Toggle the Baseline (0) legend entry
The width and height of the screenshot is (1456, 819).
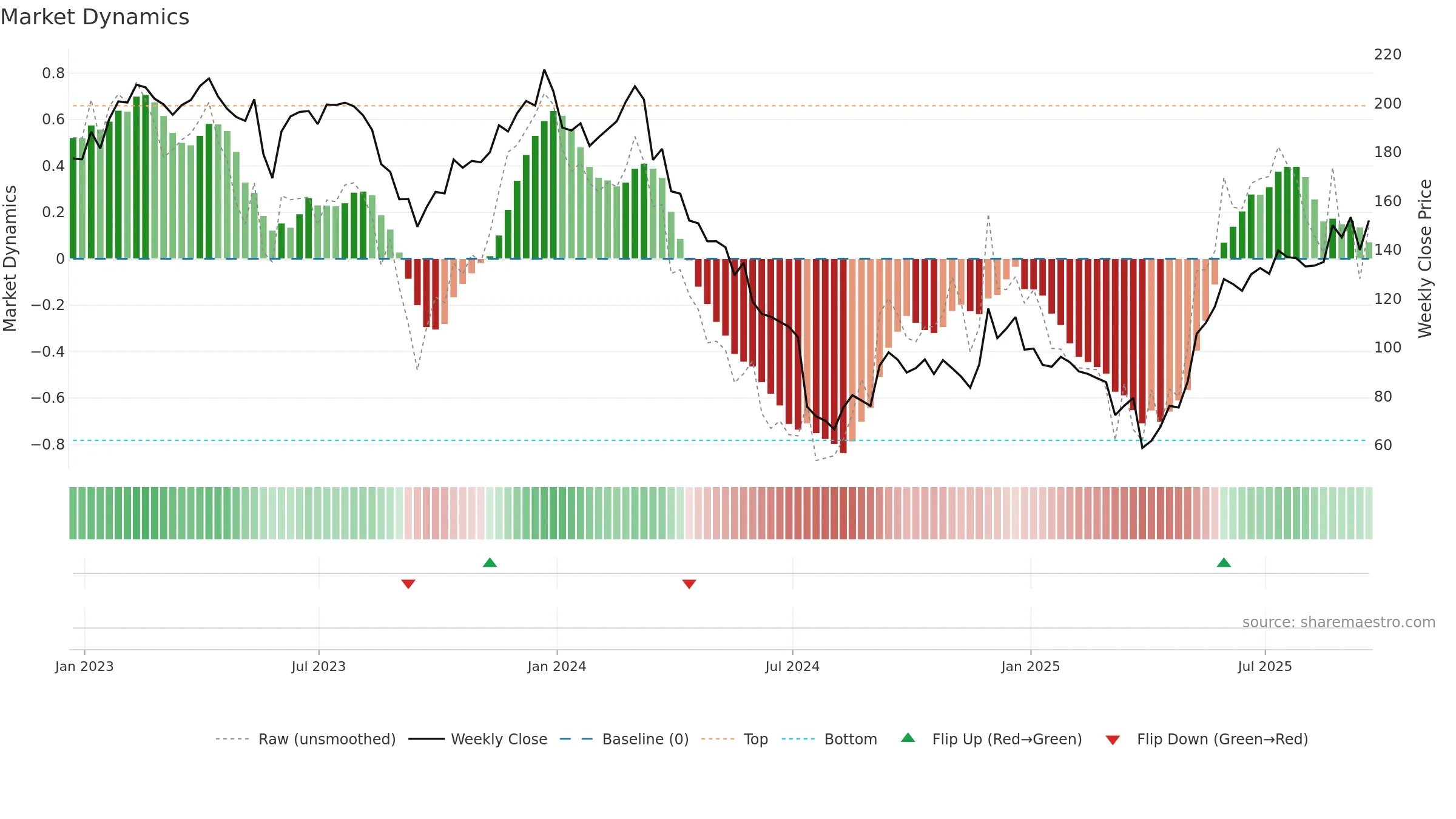pos(624,739)
